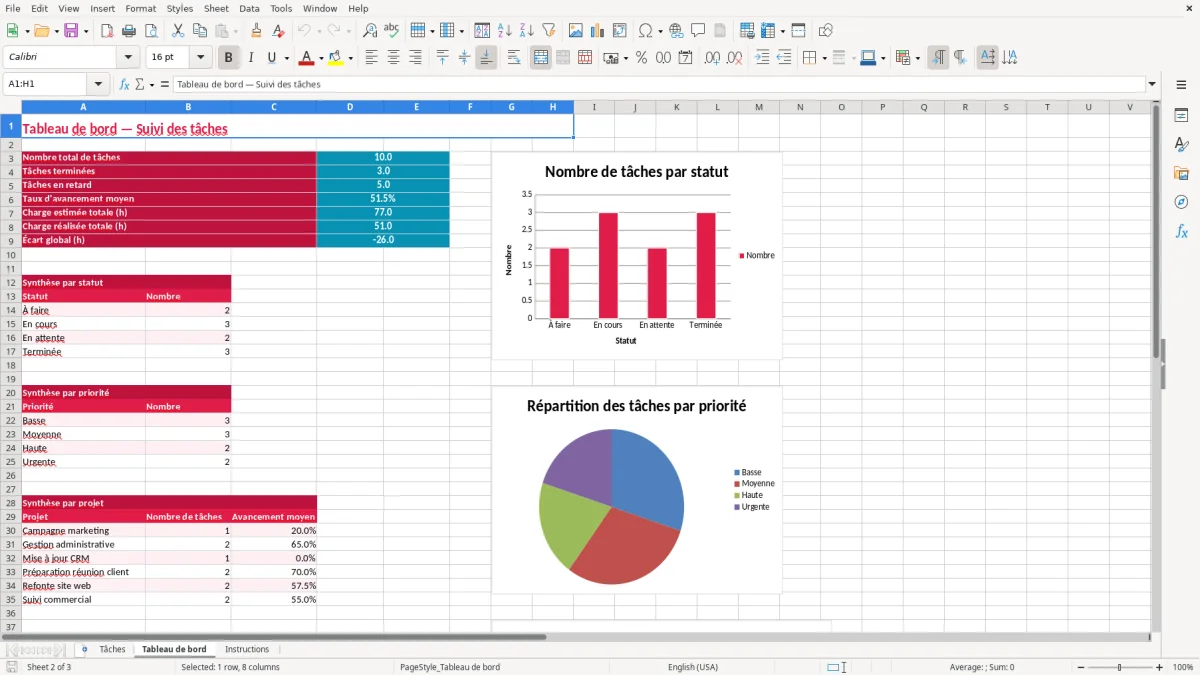Viewport: 1200px width, 675px height.
Task: Open the sidebar Gallery
Action: click(1181, 174)
